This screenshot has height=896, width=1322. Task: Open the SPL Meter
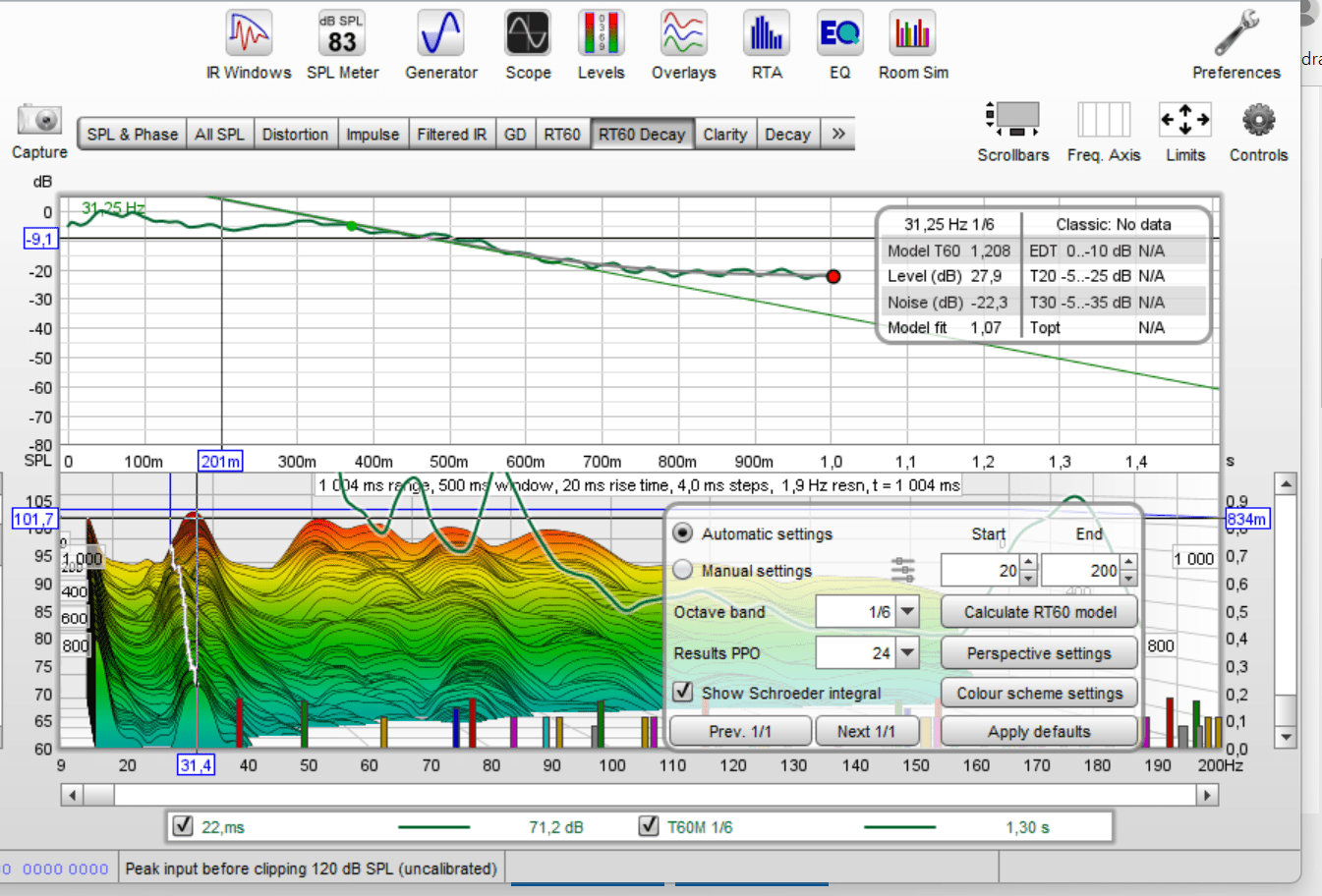[x=342, y=44]
